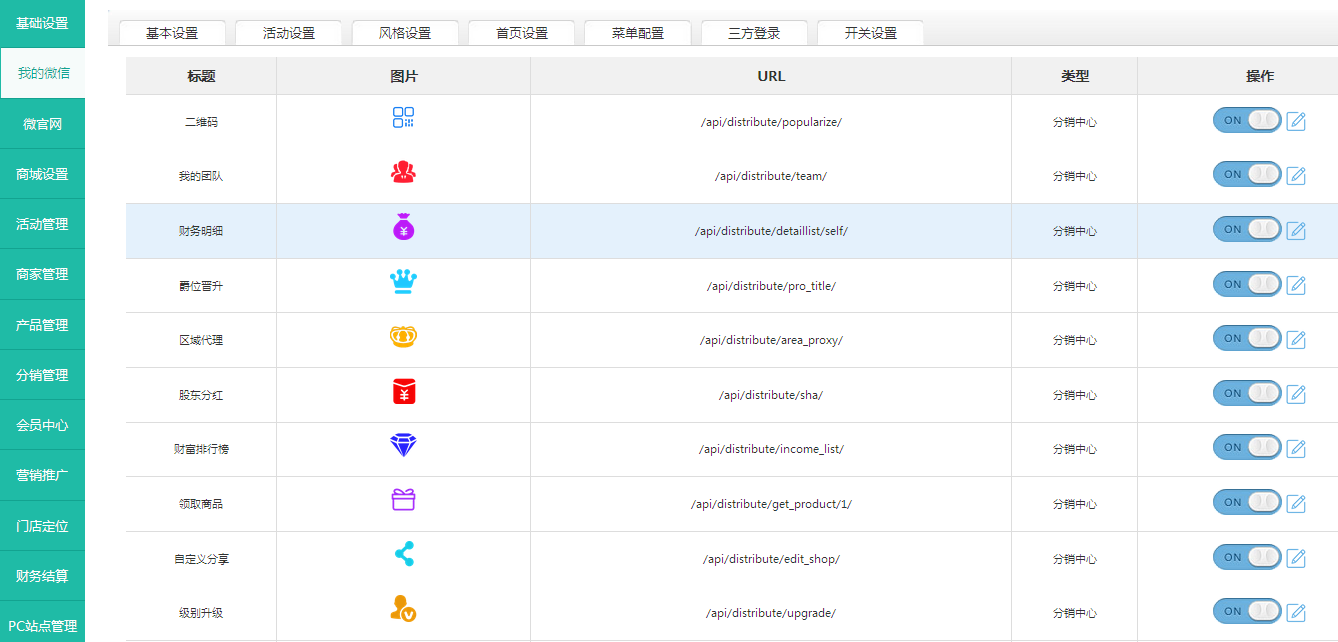1338x642 pixels.
Task: Click the gift box icon for 领取商品
Action: [403, 500]
